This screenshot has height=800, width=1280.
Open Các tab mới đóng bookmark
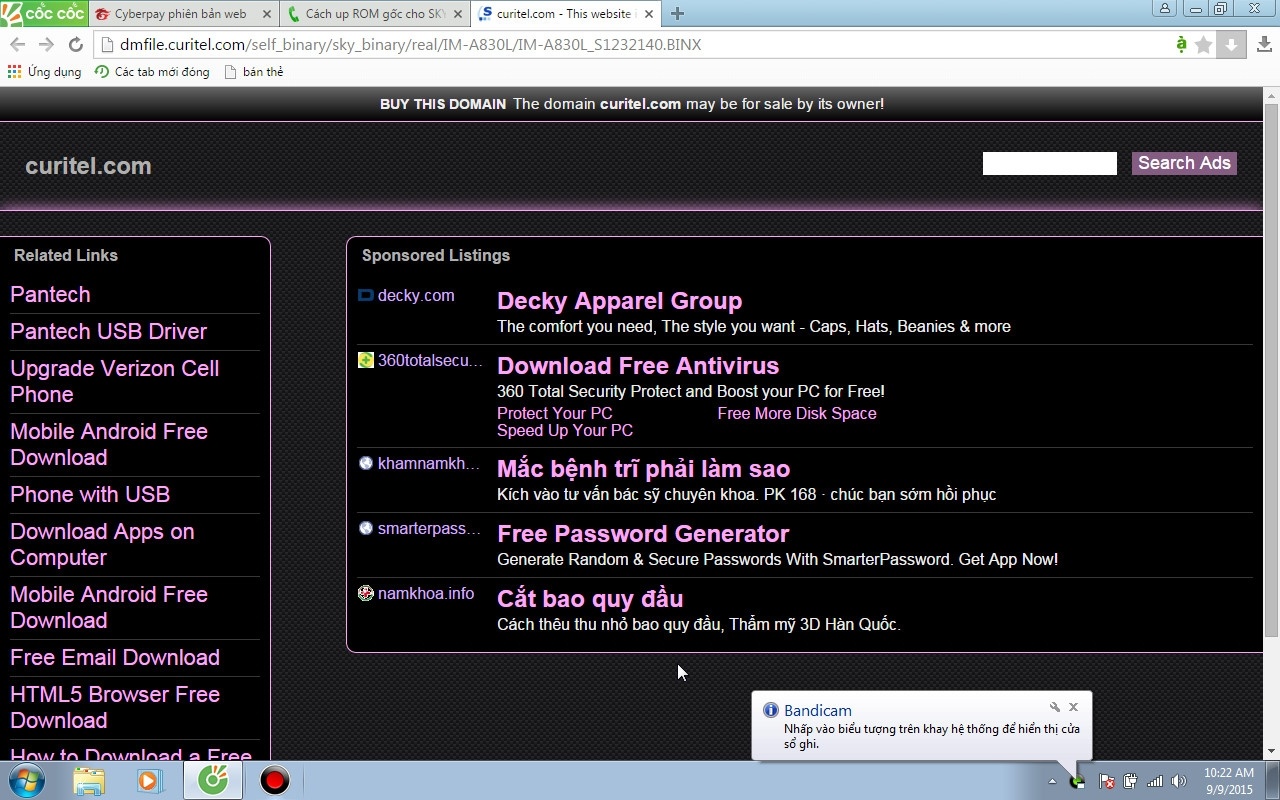[152, 72]
